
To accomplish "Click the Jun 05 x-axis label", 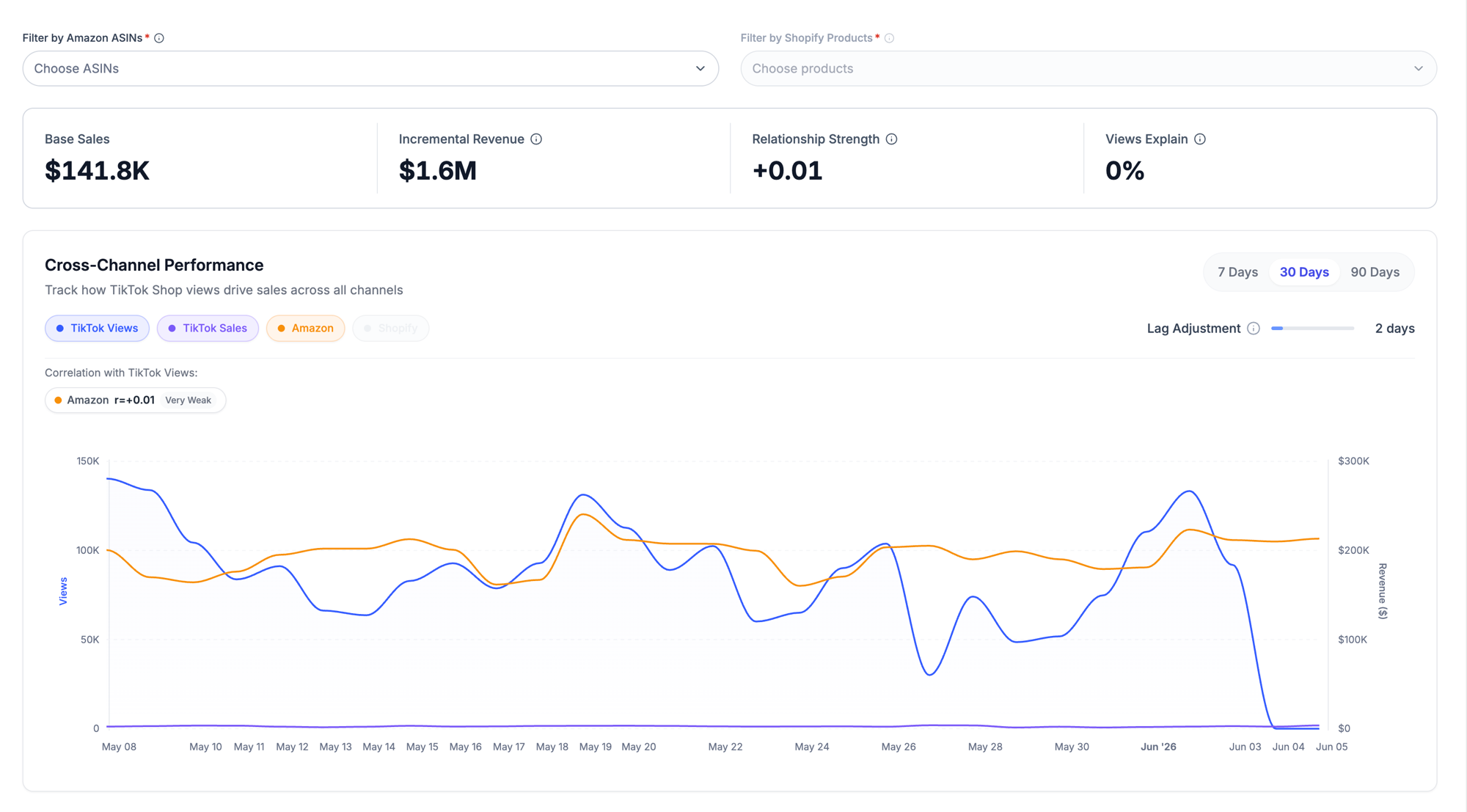I will [1331, 747].
